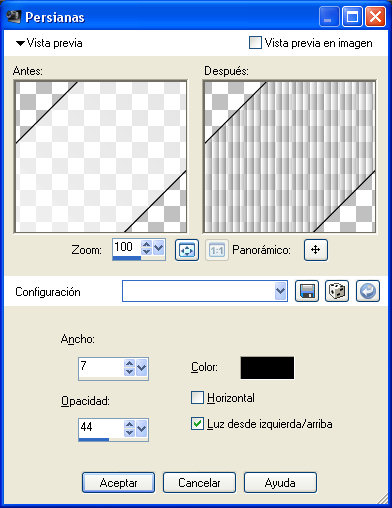Image resolution: width=392 pixels, height=508 pixels.
Task: Open the Zoom value dropdown arrow
Action: 158,248
